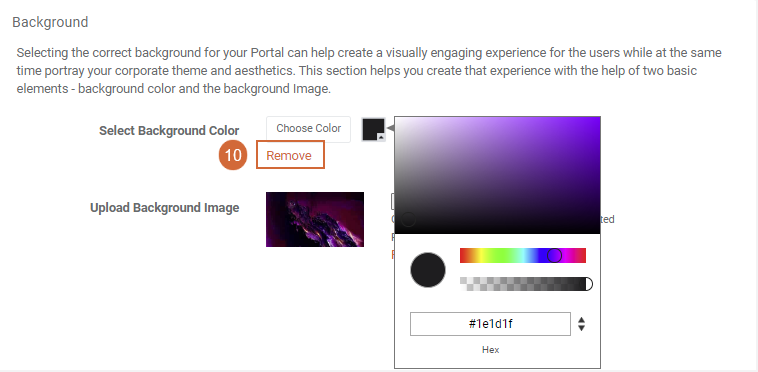Set hue to green on the rainbow bar
Image resolution: width=758 pixels, height=372 pixels.
click(x=502, y=256)
